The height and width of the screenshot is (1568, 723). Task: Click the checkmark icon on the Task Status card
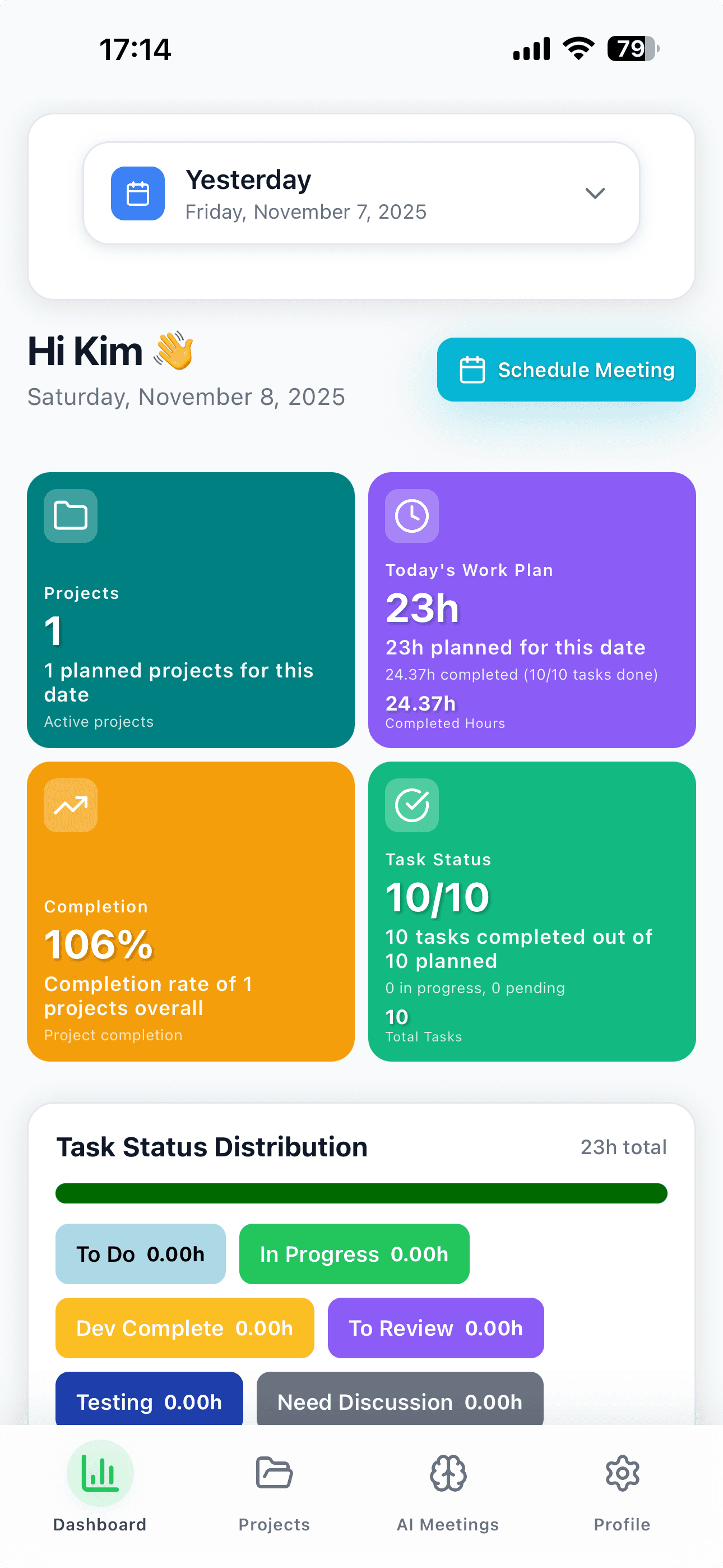click(411, 805)
